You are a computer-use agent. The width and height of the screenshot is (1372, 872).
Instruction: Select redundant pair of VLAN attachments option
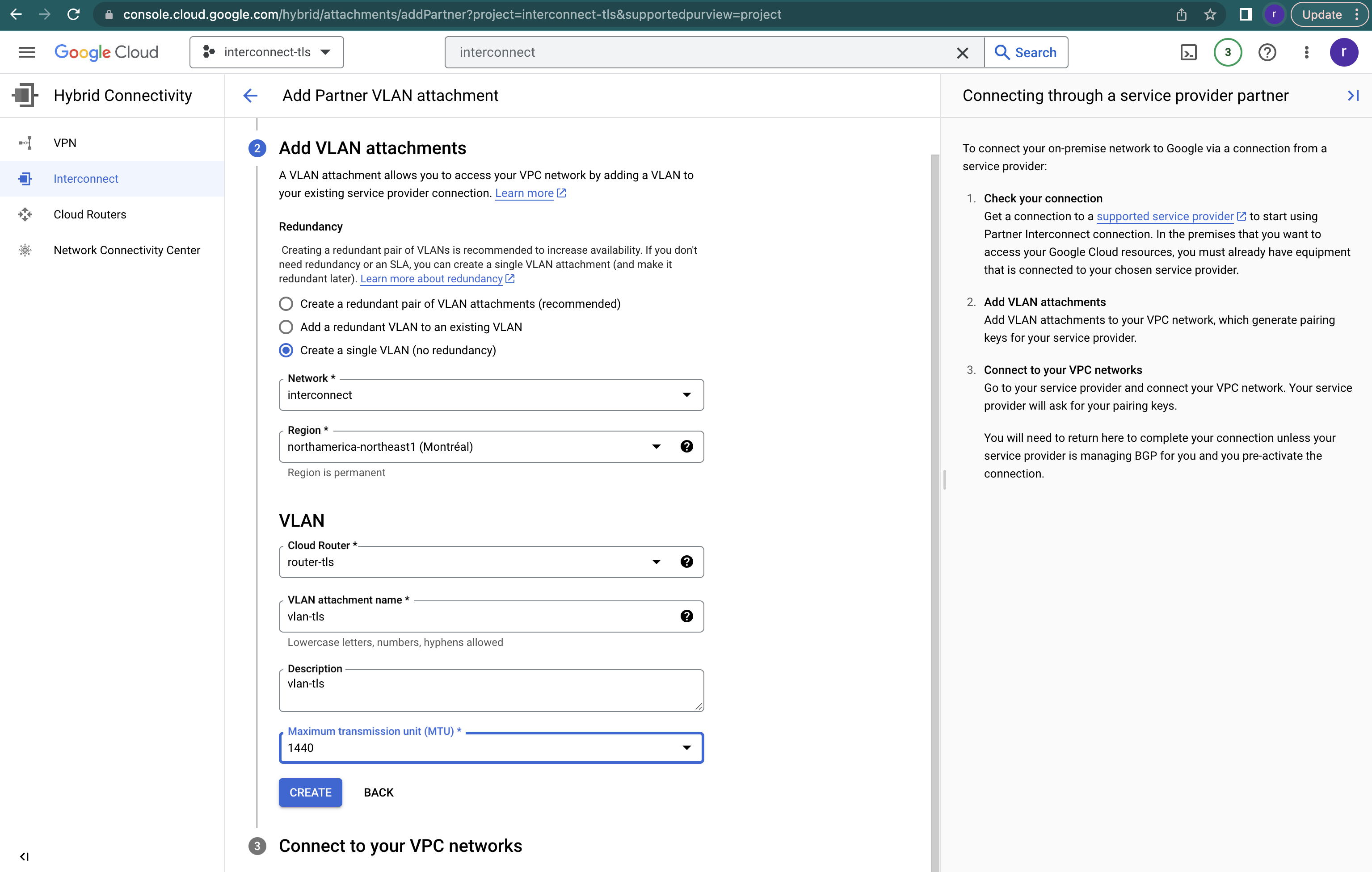point(286,304)
